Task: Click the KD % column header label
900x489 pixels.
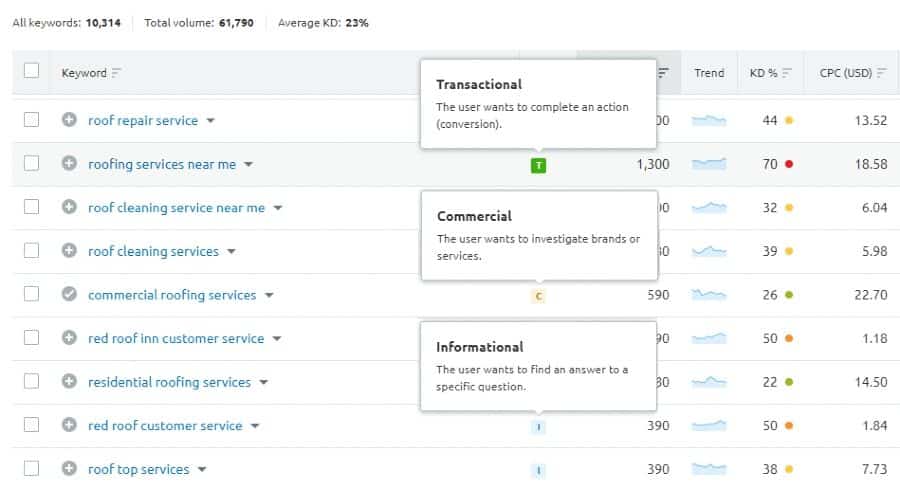Action: (x=763, y=73)
